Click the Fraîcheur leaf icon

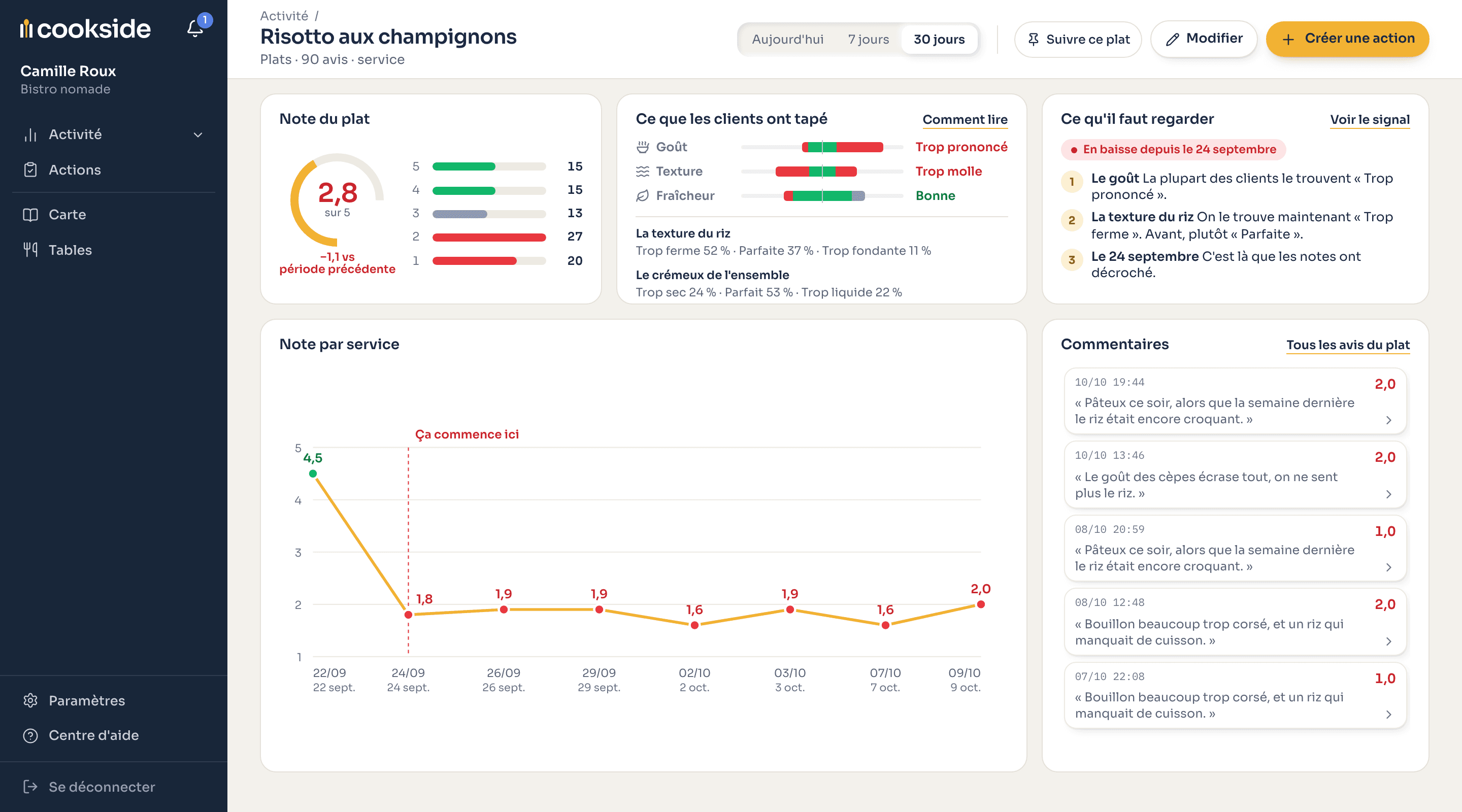pos(643,196)
